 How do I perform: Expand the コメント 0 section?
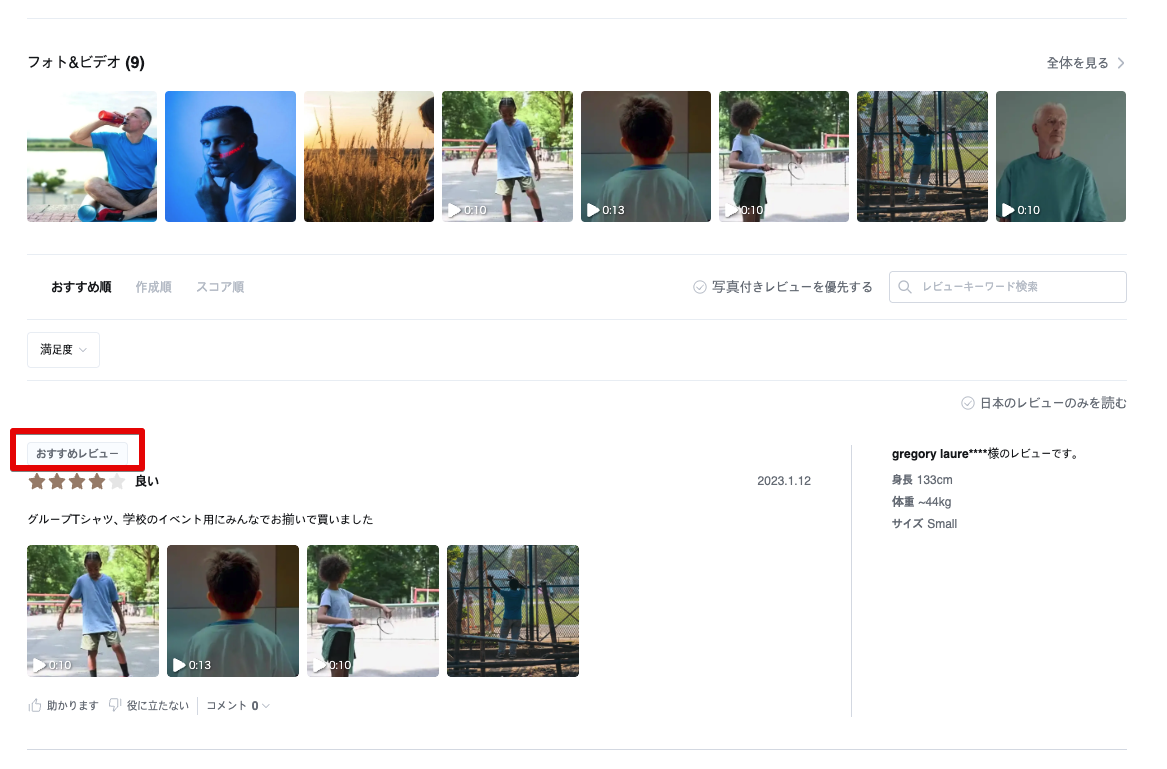point(238,705)
